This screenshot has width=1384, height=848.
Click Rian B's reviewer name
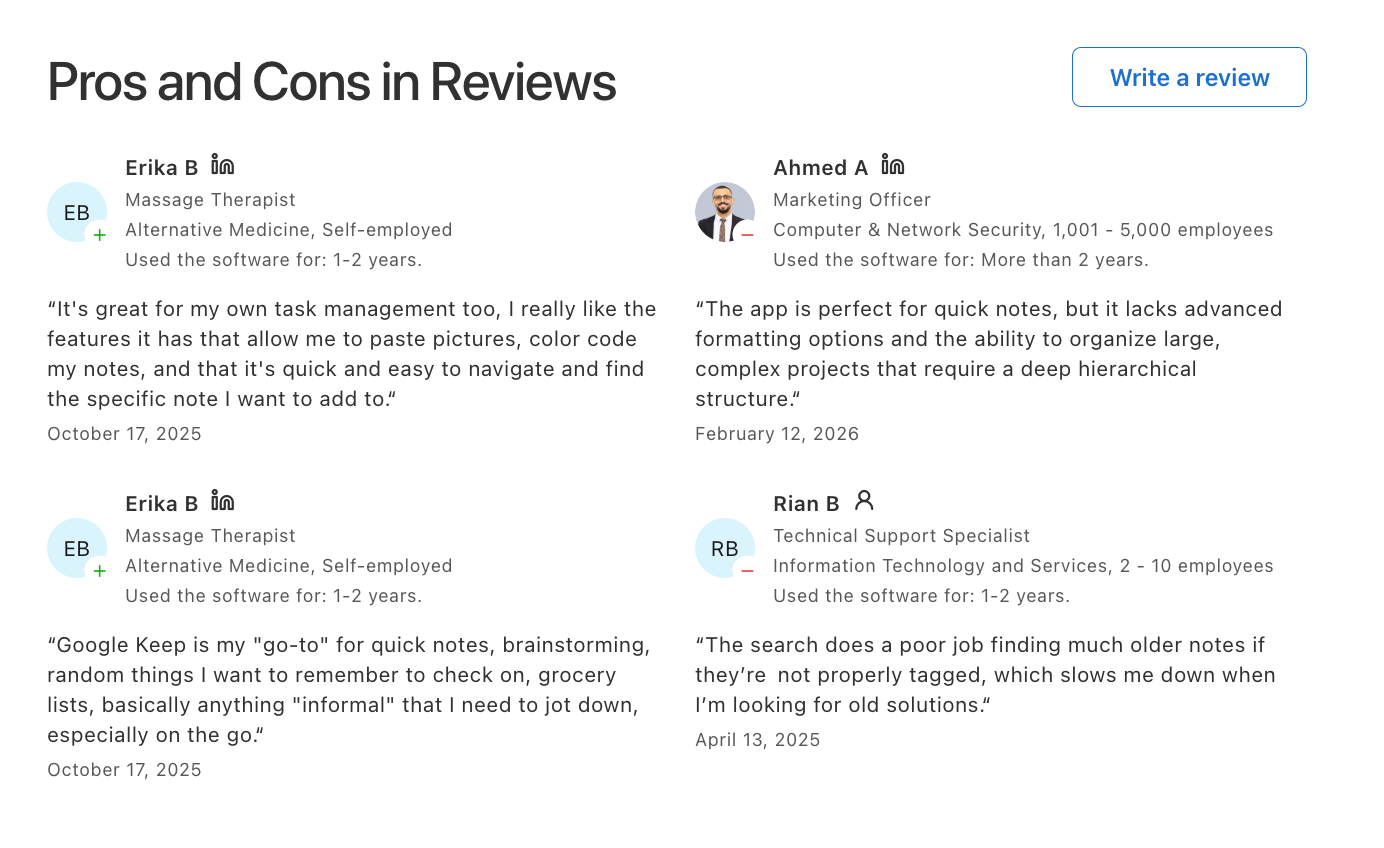(806, 503)
